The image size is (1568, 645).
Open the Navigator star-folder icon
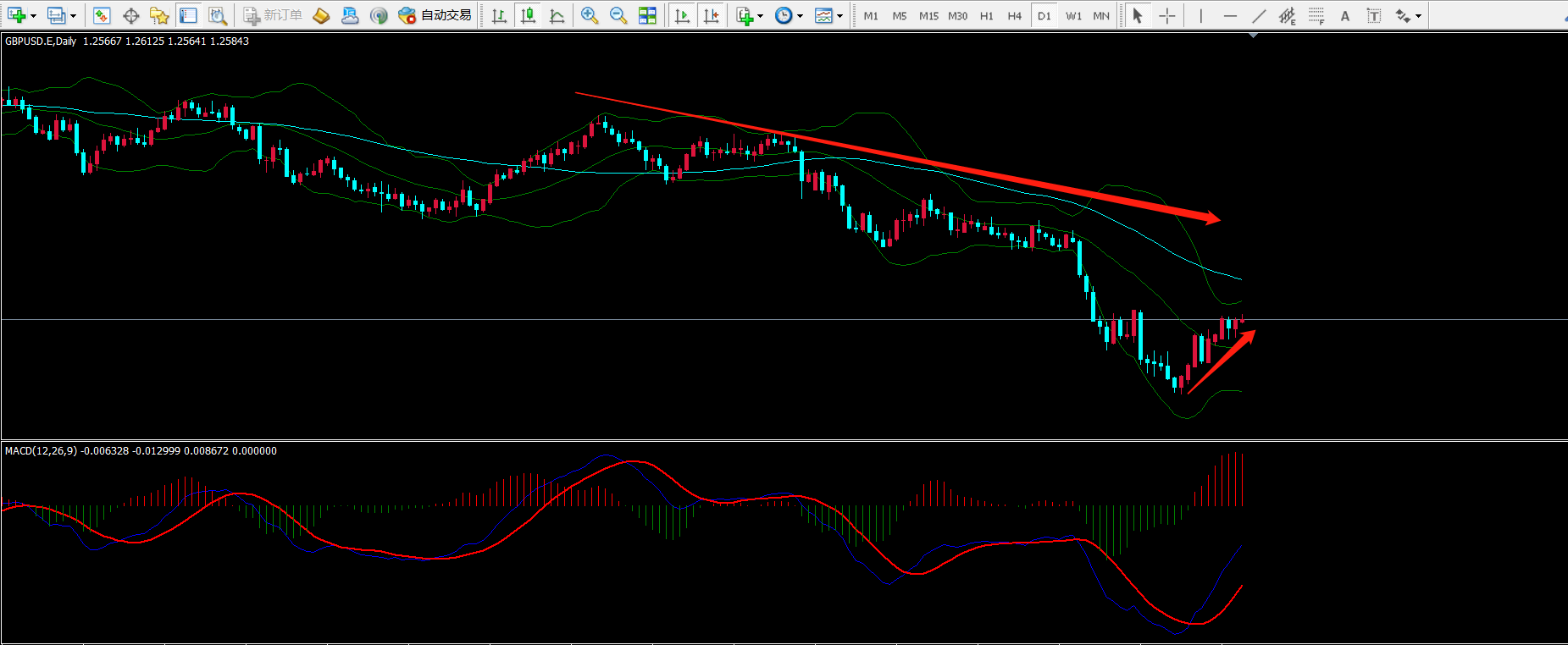pyautogui.click(x=159, y=15)
